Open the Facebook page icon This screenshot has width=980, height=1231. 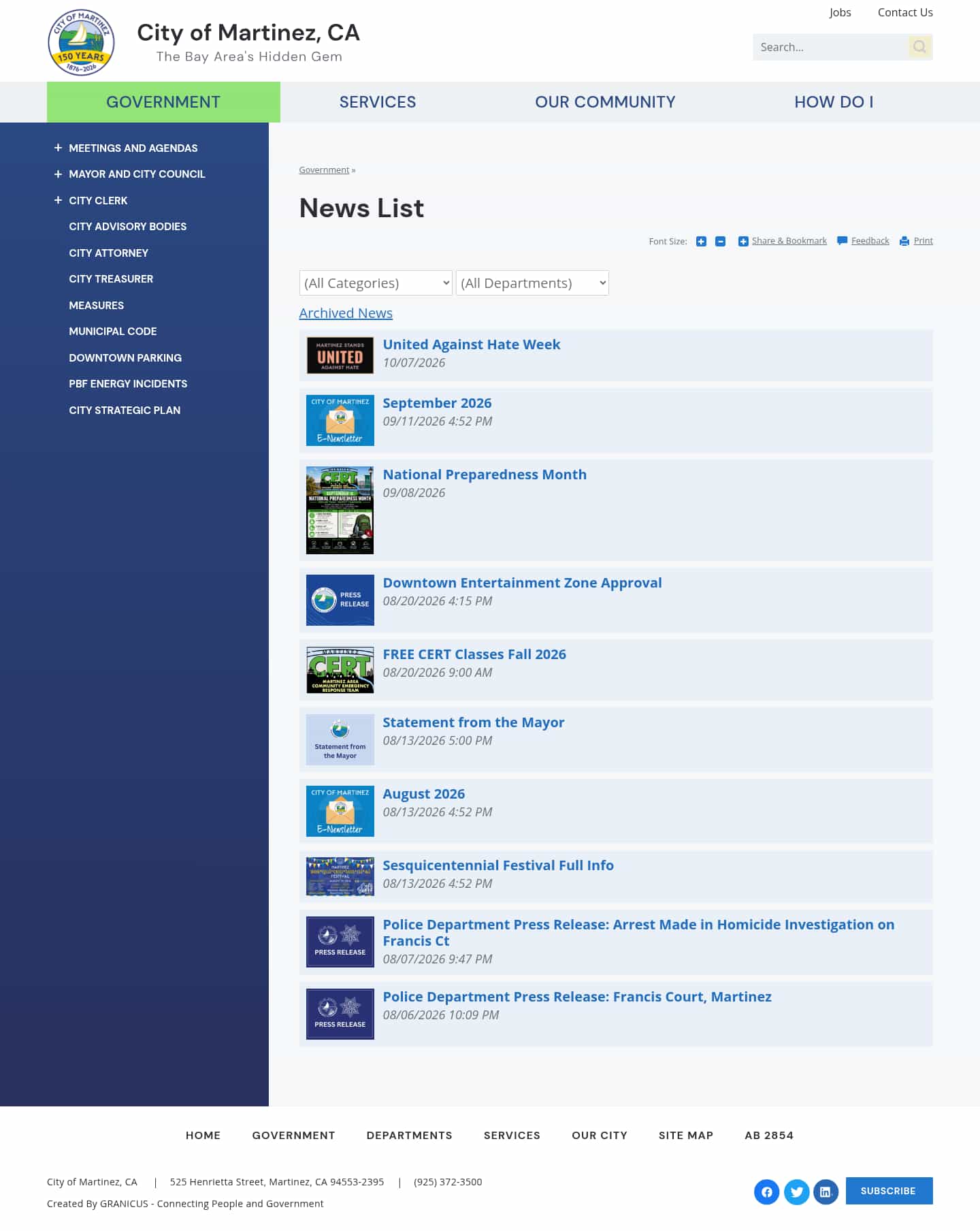(767, 1192)
